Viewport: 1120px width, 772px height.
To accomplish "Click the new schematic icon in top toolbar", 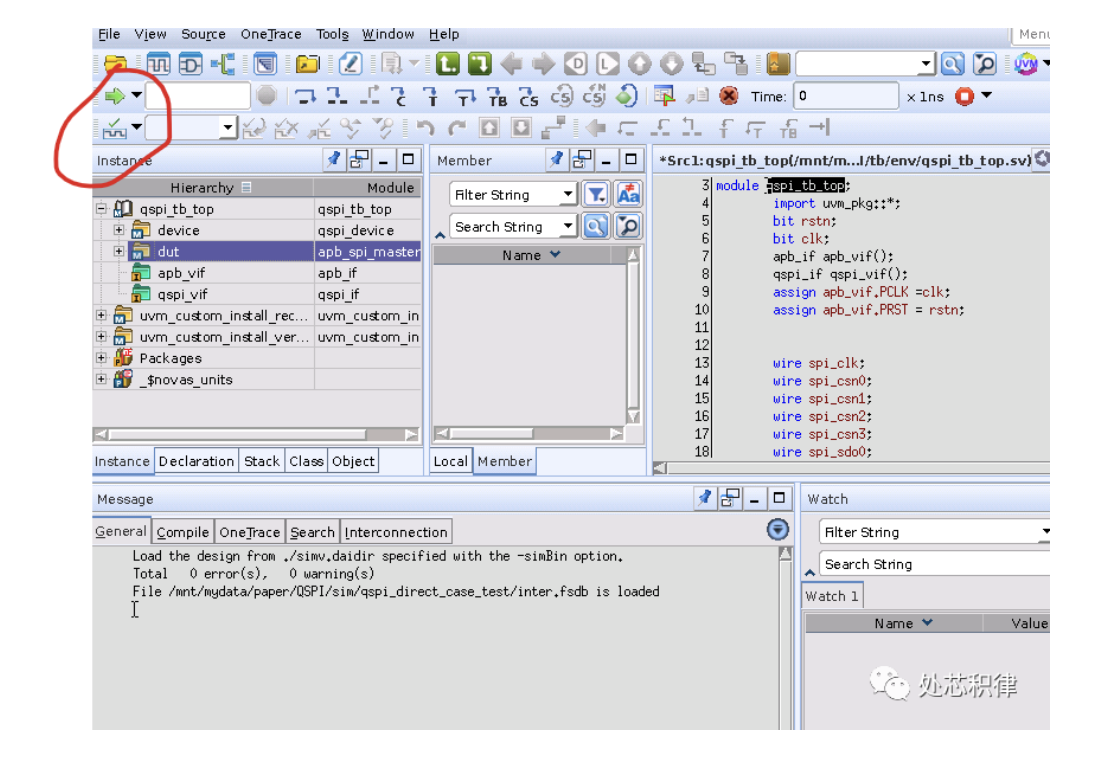I will click(x=190, y=64).
